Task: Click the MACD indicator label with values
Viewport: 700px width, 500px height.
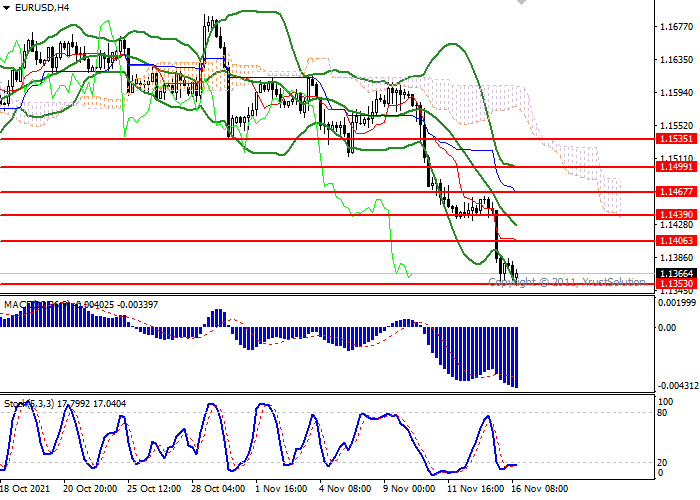Action: [81, 304]
